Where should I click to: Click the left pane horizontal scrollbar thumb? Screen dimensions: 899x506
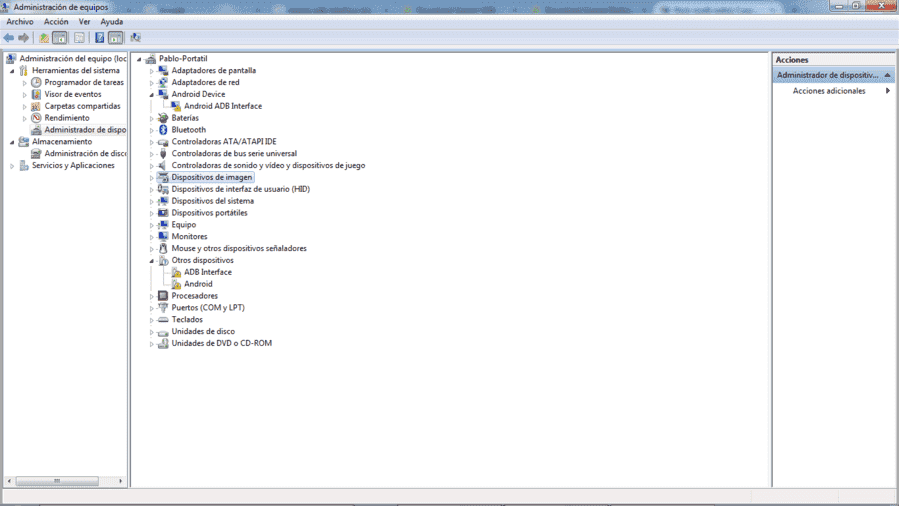tap(57, 481)
